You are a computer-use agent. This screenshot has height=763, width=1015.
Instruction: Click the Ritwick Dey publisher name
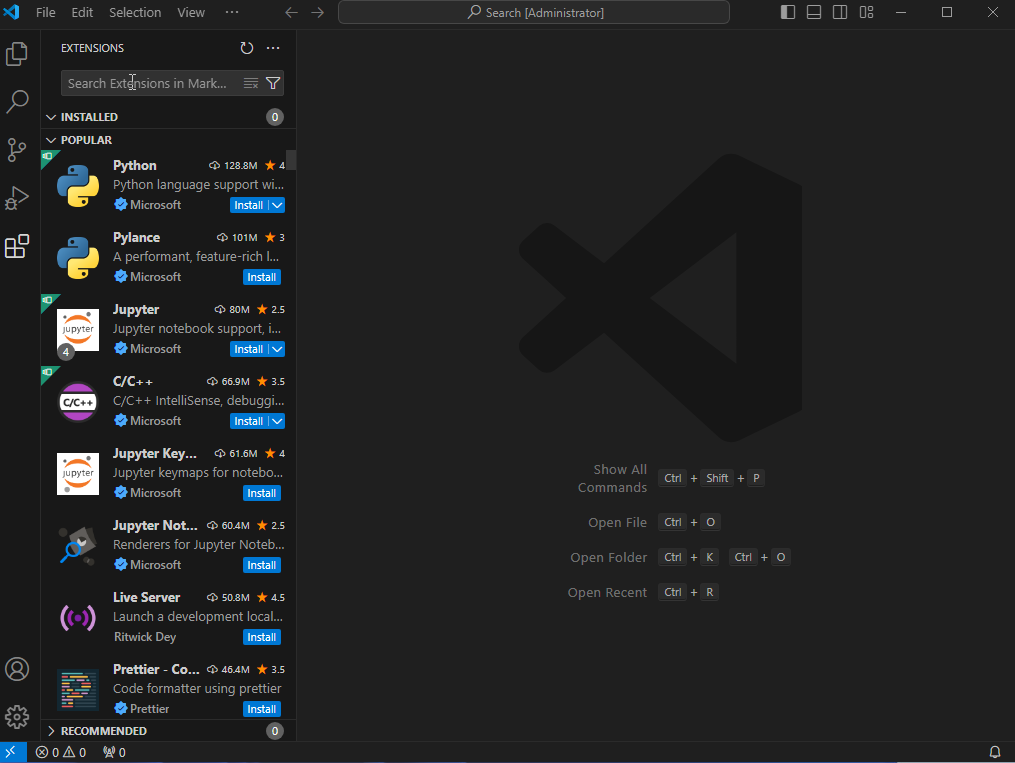pyautogui.click(x=145, y=637)
